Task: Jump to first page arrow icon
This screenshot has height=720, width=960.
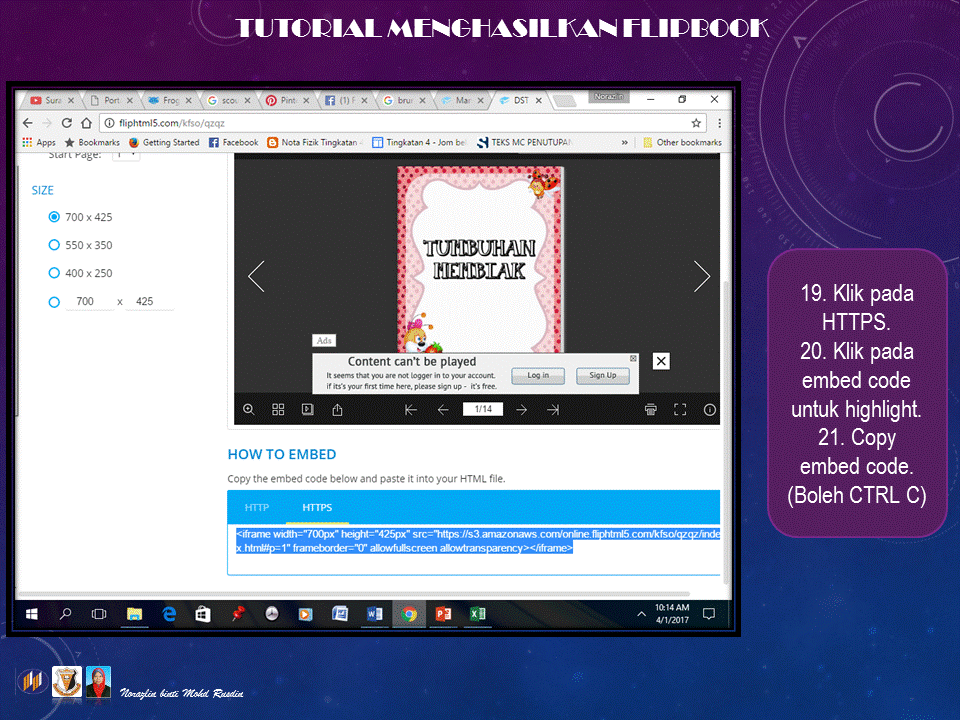Action: tap(411, 410)
